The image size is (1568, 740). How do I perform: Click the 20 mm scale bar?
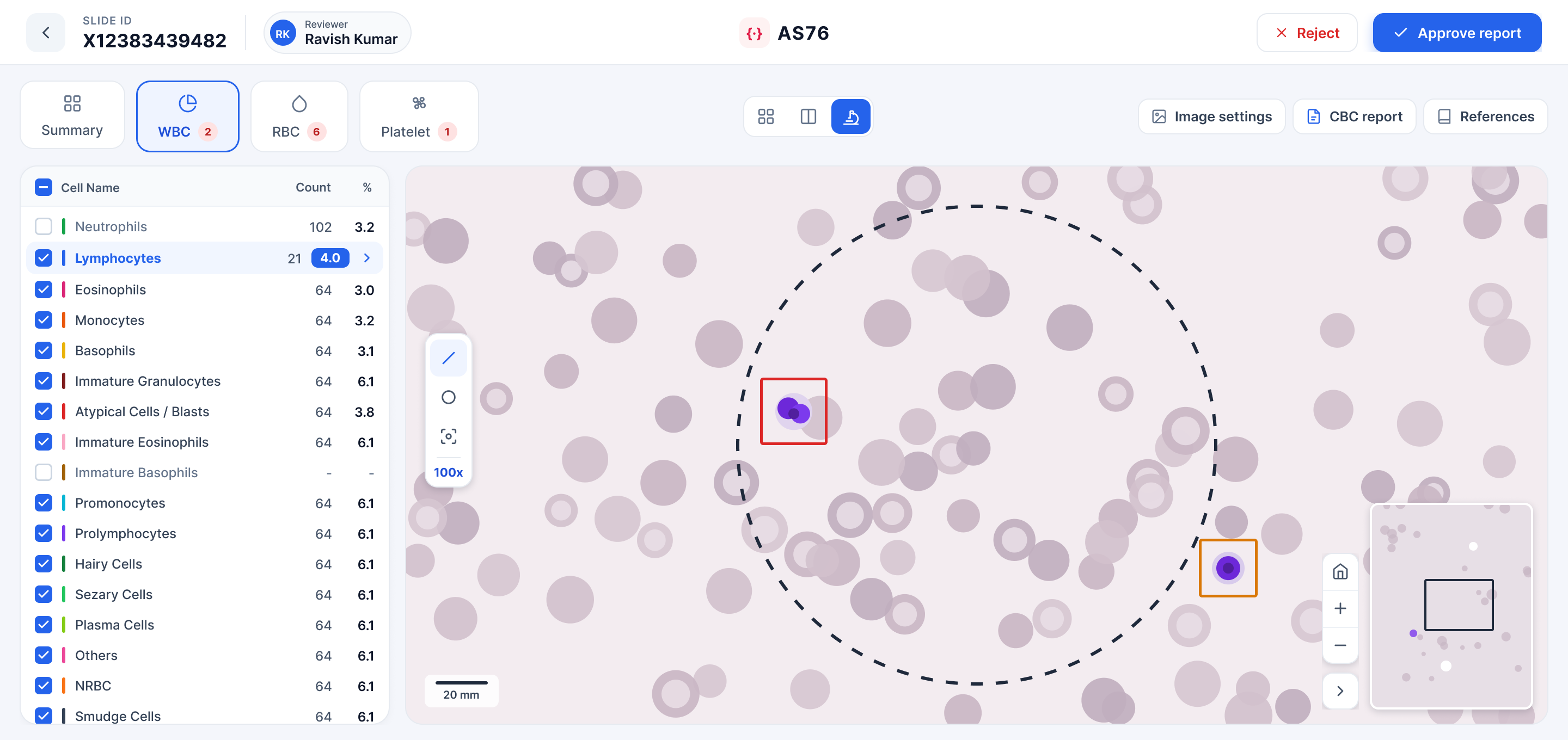(461, 690)
